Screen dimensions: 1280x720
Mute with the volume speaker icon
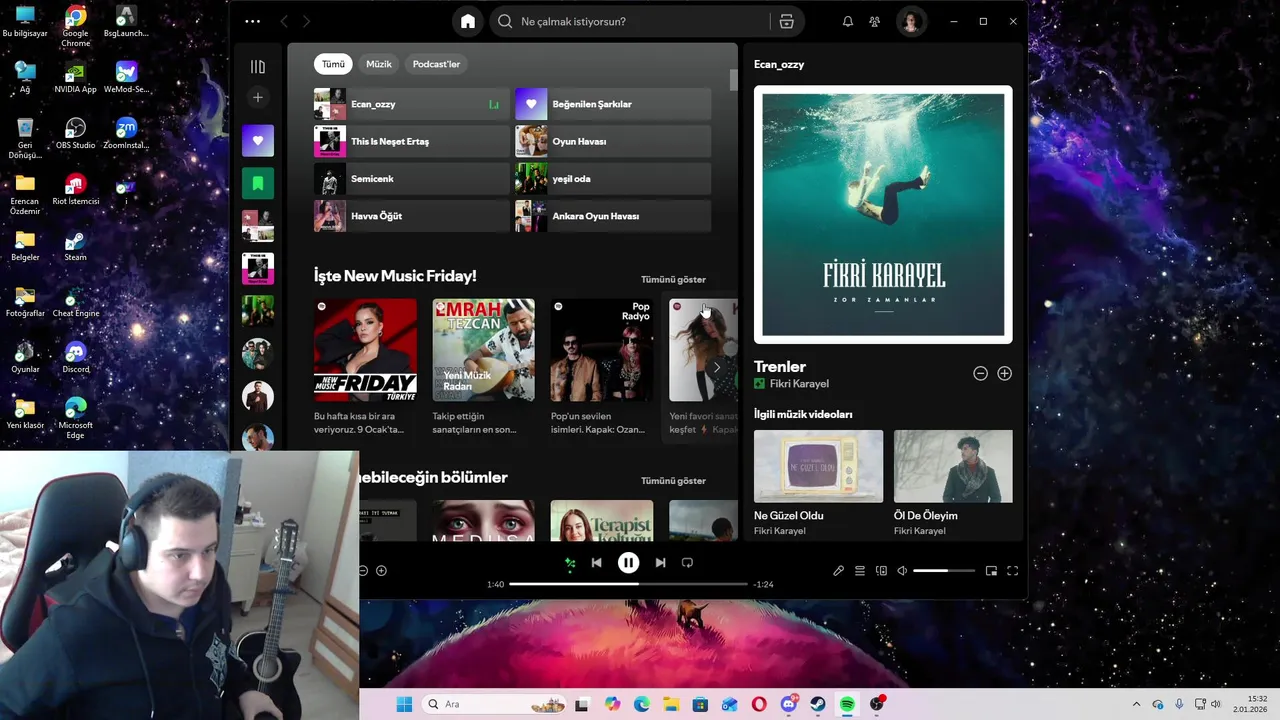pos(902,571)
